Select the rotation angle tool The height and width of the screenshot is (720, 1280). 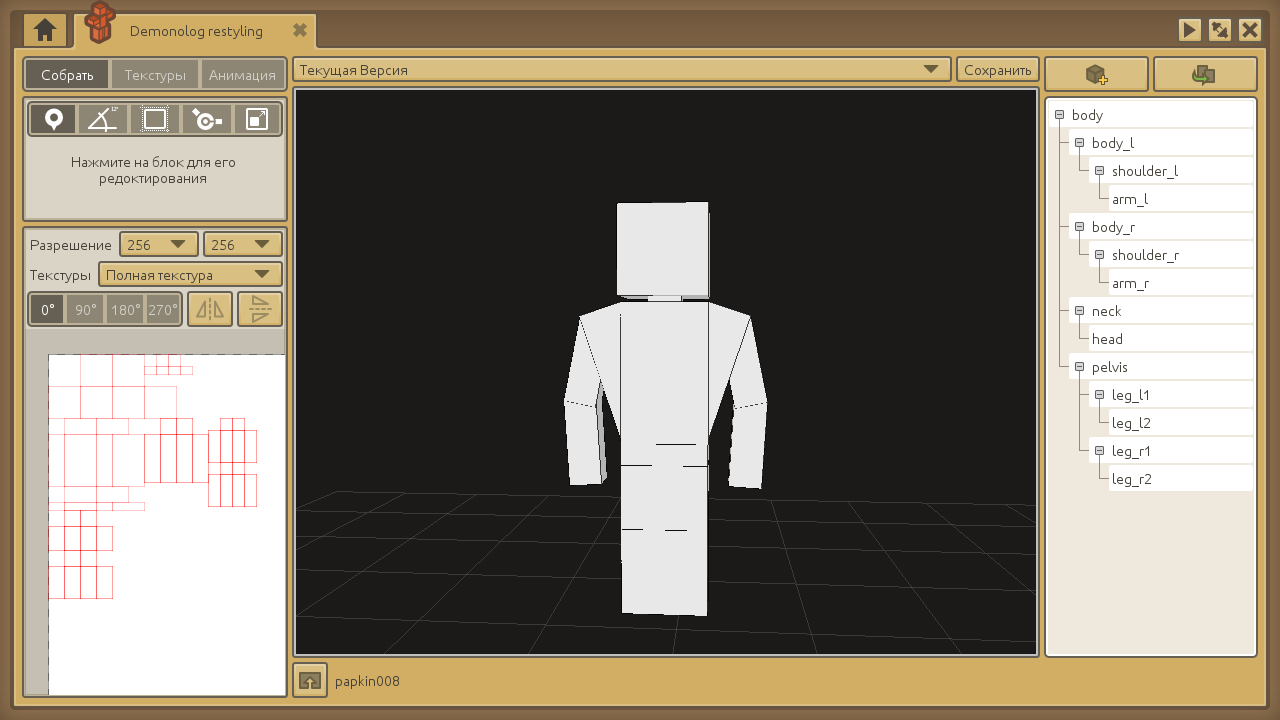pyautogui.click(x=103, y=120)
